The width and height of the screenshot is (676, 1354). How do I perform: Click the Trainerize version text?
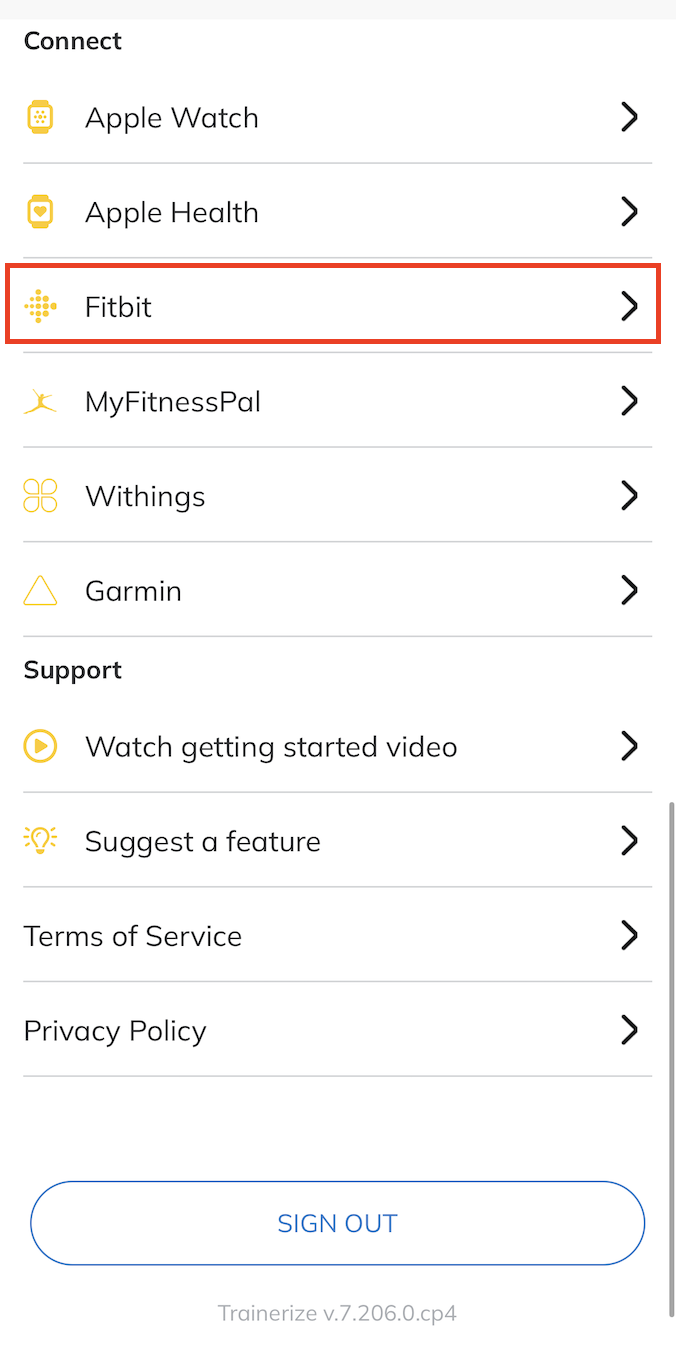(337, 1313)
